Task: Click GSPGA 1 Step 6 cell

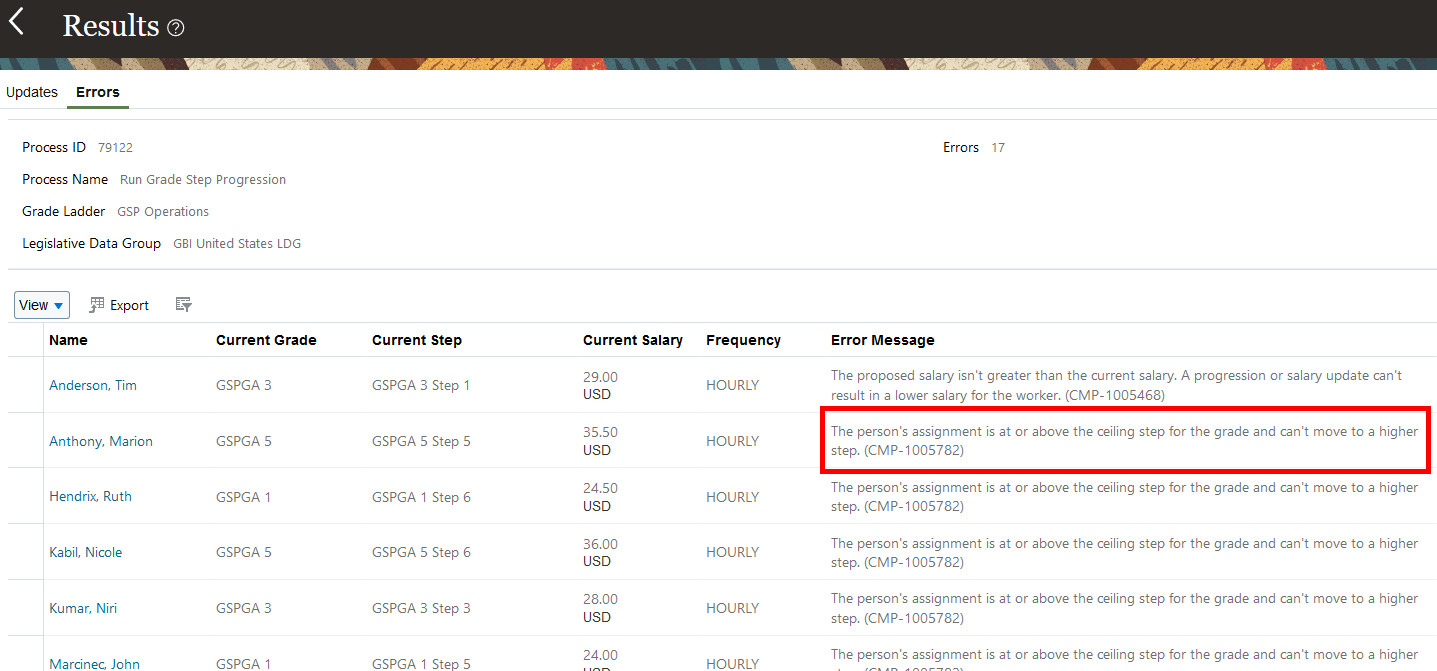Action: (x=421, y=497)
